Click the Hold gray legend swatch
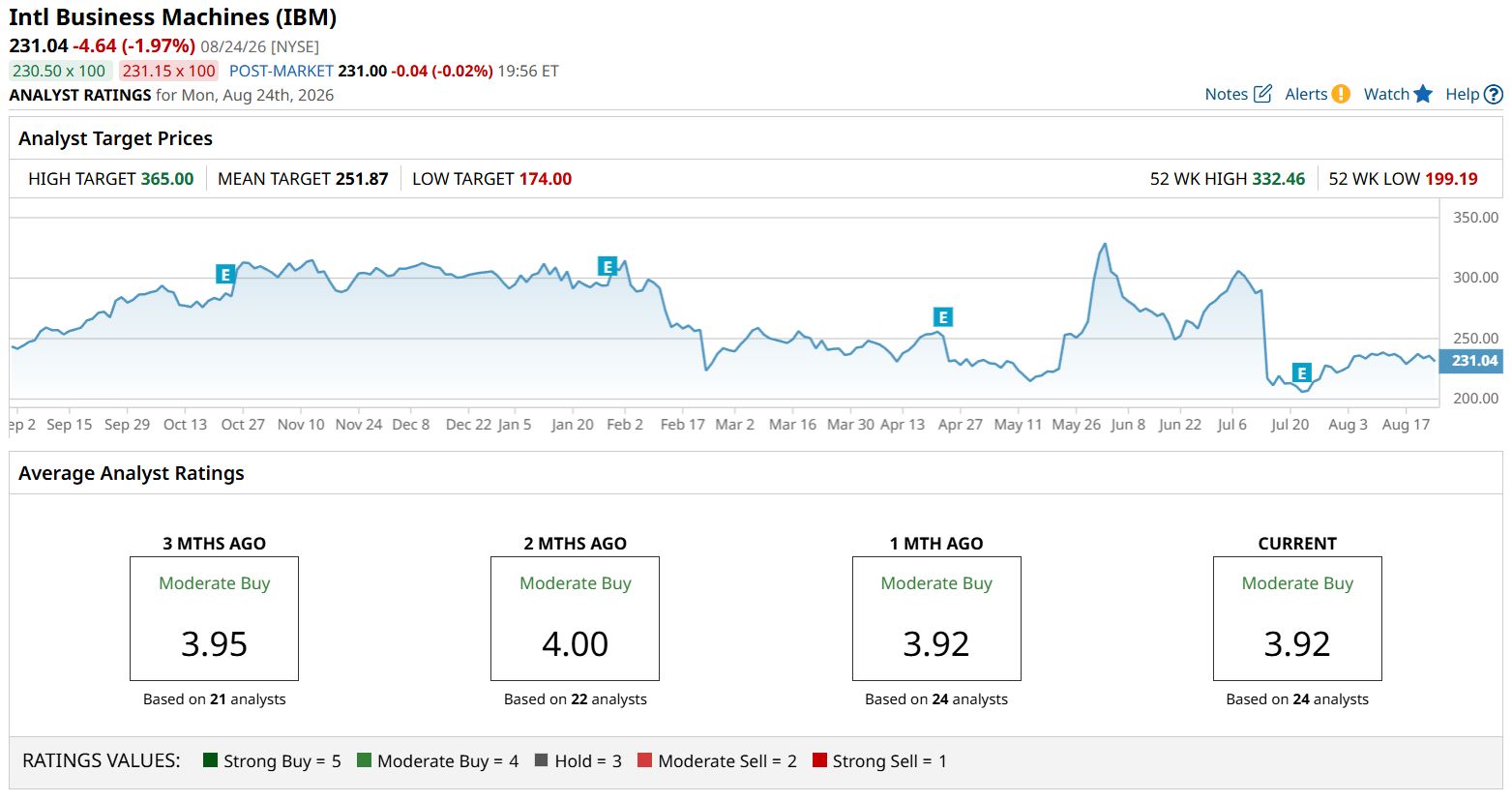The width and height of the screenshot is (1512, 802). pos(541,760)
